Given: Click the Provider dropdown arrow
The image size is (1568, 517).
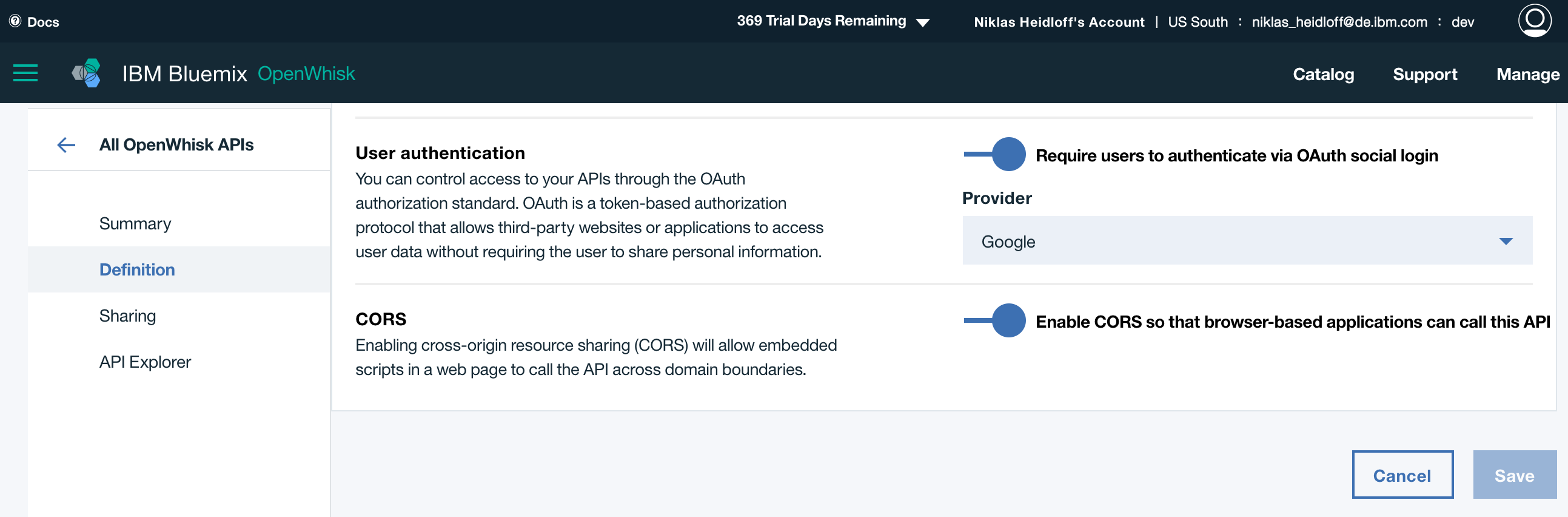Looking at the screenshot, I should 1506,241.
